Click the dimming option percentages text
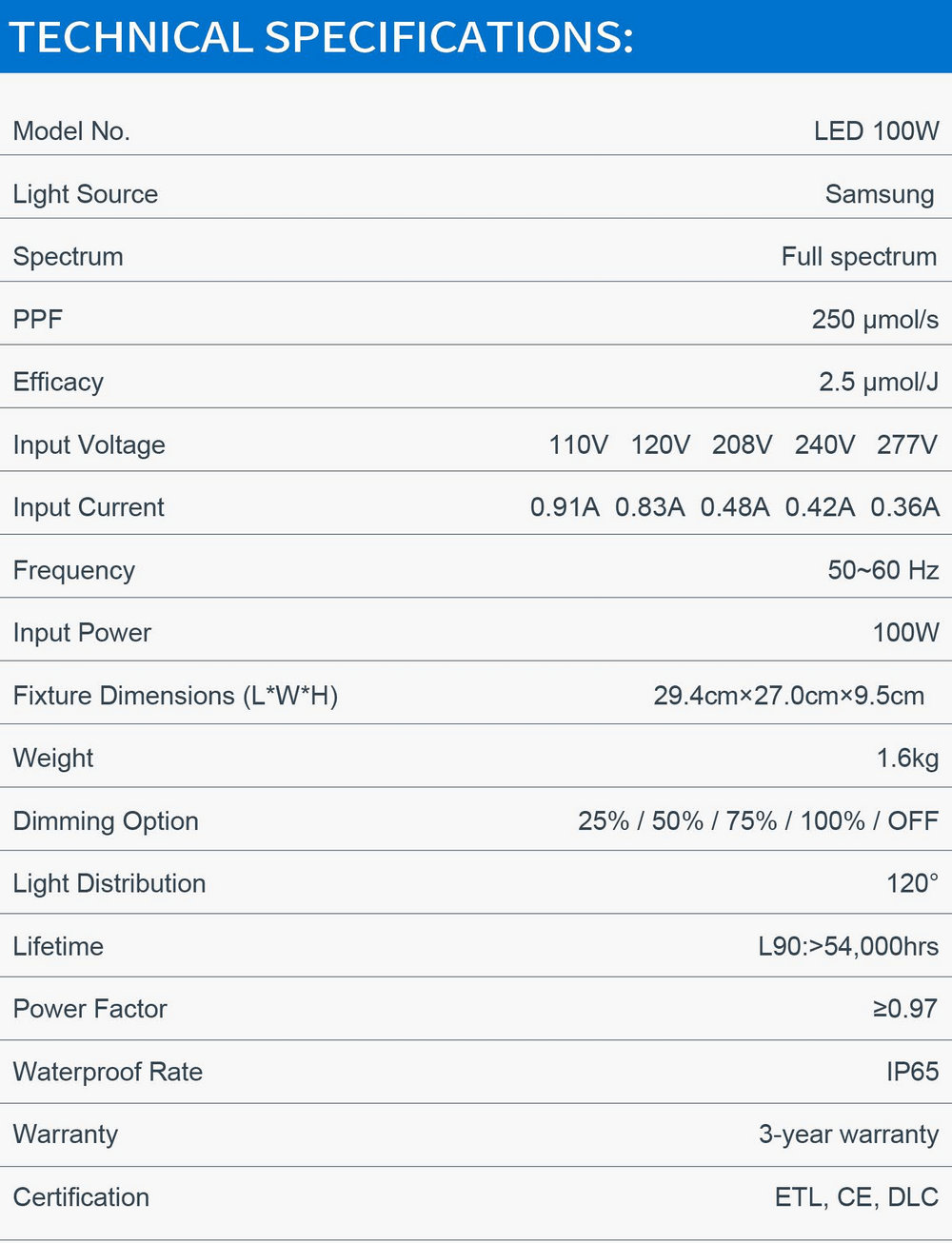The image size is (952, 1243). 758,821
